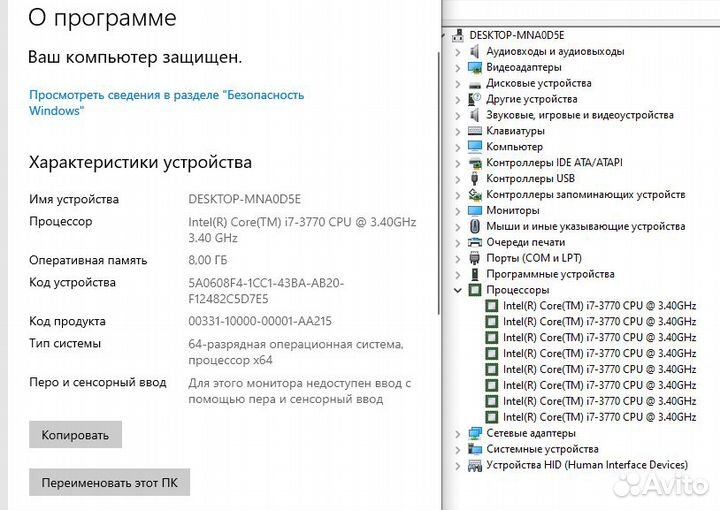Expand the Сетевые адаптеры node
720x510 pixels.
(x=457, y=434)
